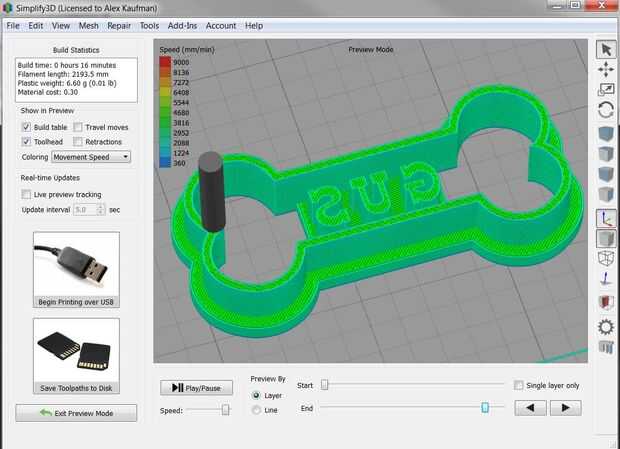Click the blue 360 speed legend swatch

pyautogui.click(x=165, y=162)
